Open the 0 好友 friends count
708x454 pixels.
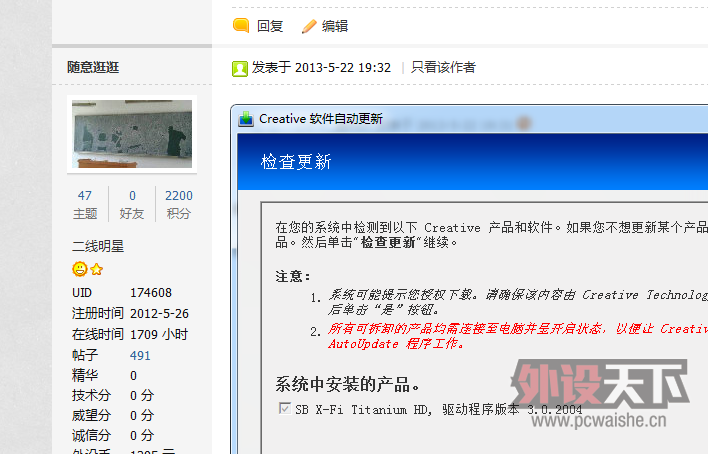(132, 205)
